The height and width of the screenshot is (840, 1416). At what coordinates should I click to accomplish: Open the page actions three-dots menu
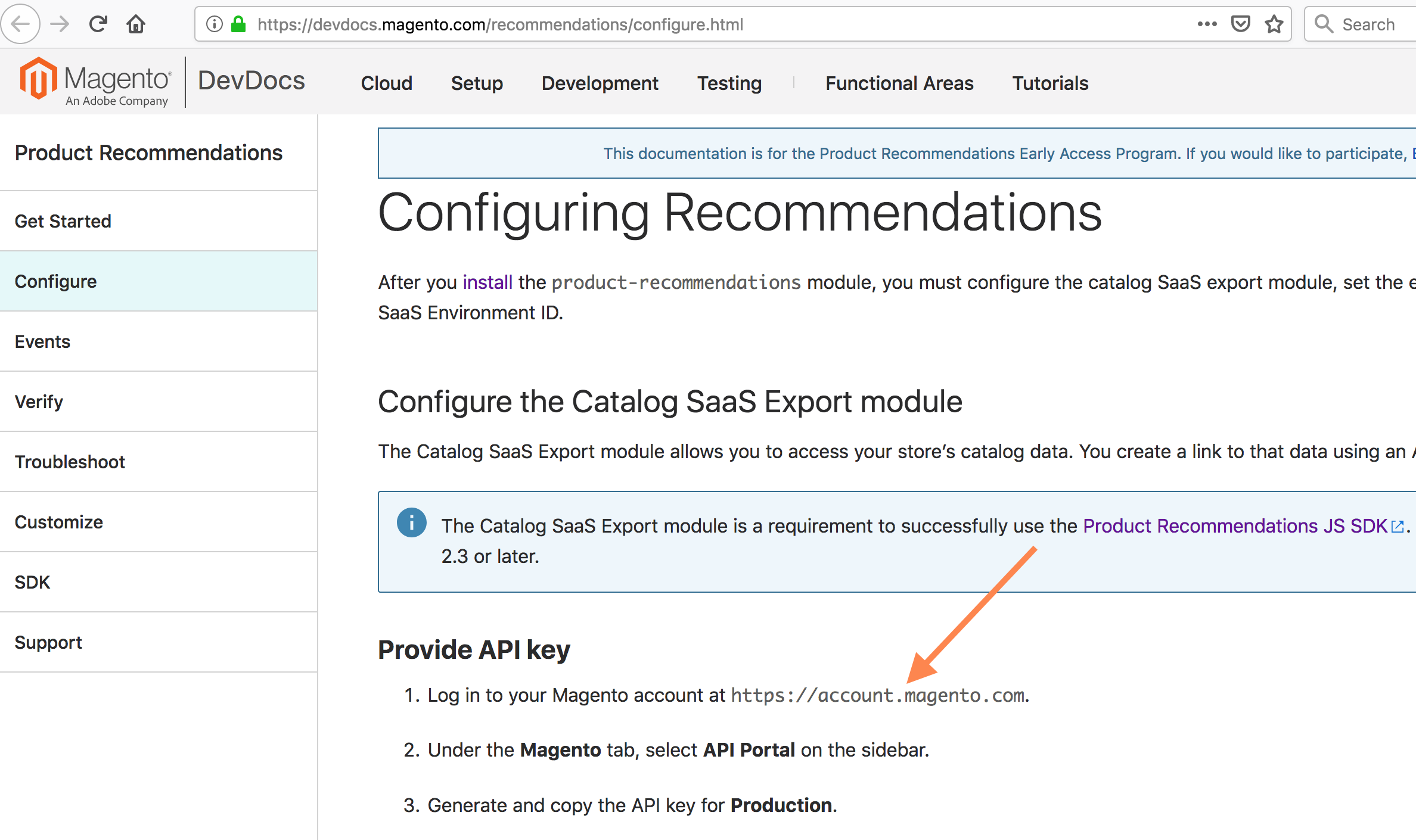pos(1207,24)
